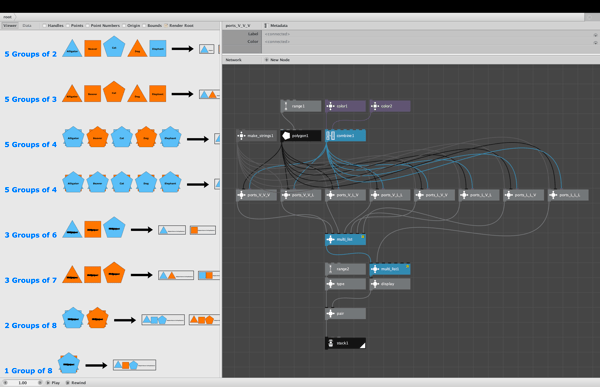The width and height of the screenshot is (600, 387).
Task: Click the New Node button label
Action: coord(280,60)
